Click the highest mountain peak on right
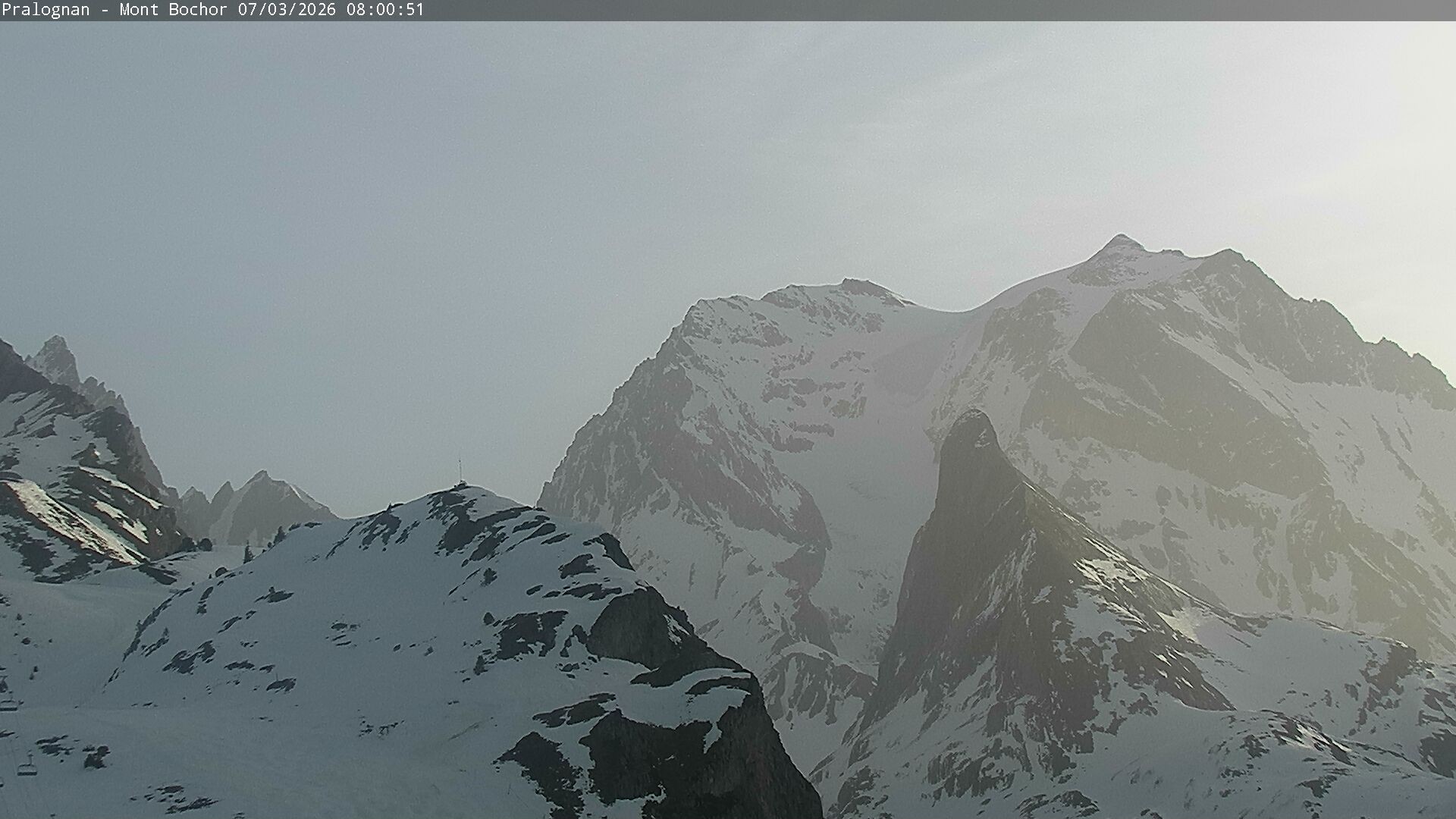The width and height of the screenshot is (1456, 819). (1122, 241)
